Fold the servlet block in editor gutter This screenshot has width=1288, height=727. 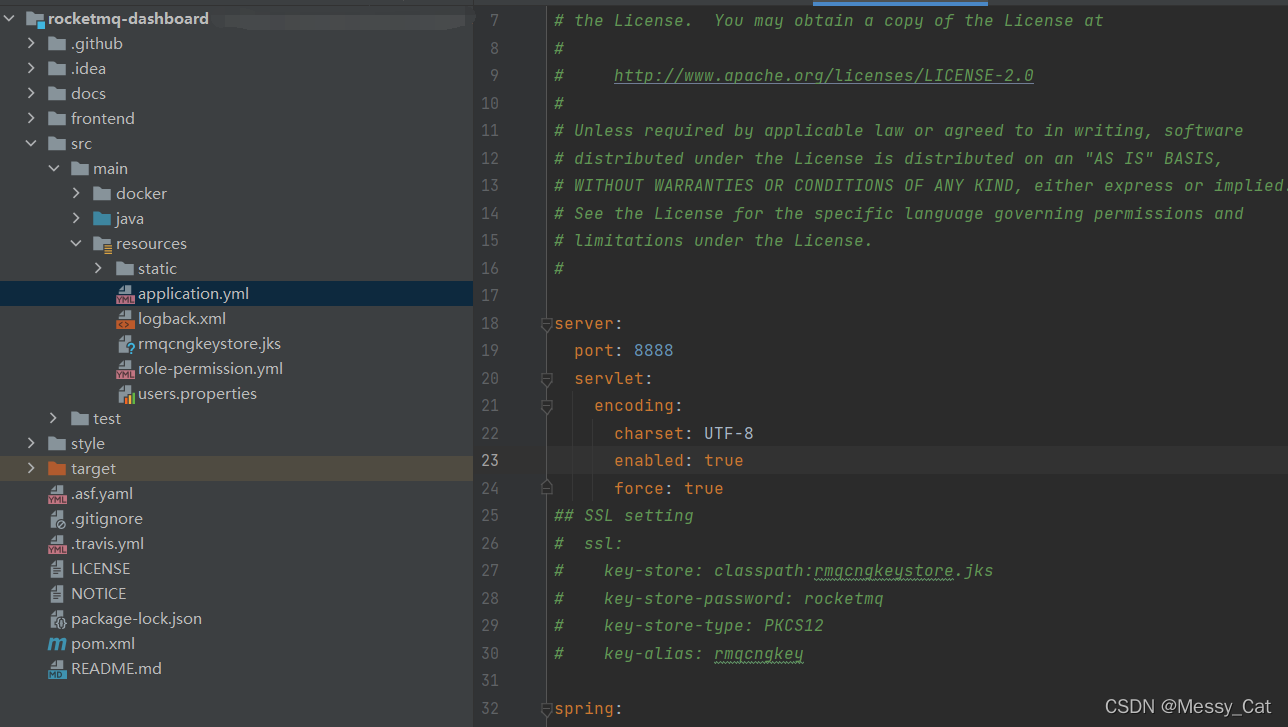(546, 379)
